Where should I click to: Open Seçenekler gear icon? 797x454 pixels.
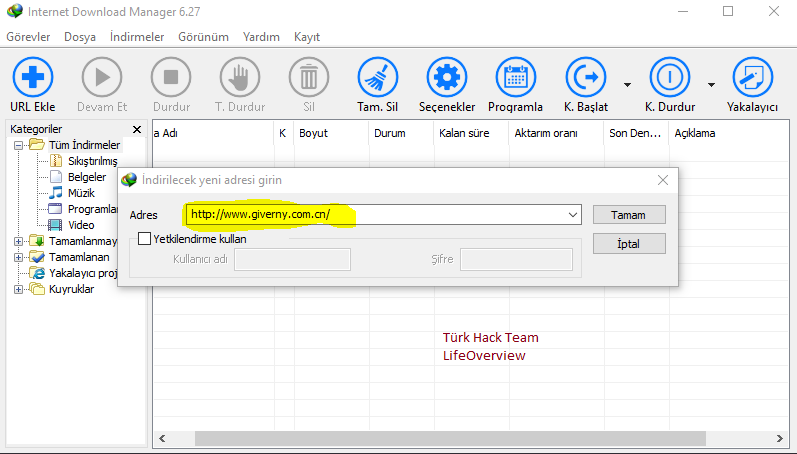pos(447,77)
